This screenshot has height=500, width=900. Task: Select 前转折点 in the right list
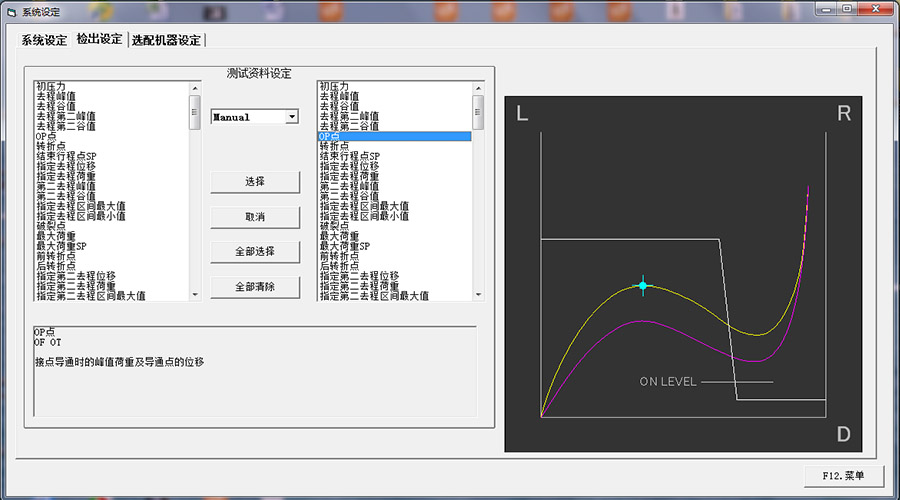tap(339, 256)
